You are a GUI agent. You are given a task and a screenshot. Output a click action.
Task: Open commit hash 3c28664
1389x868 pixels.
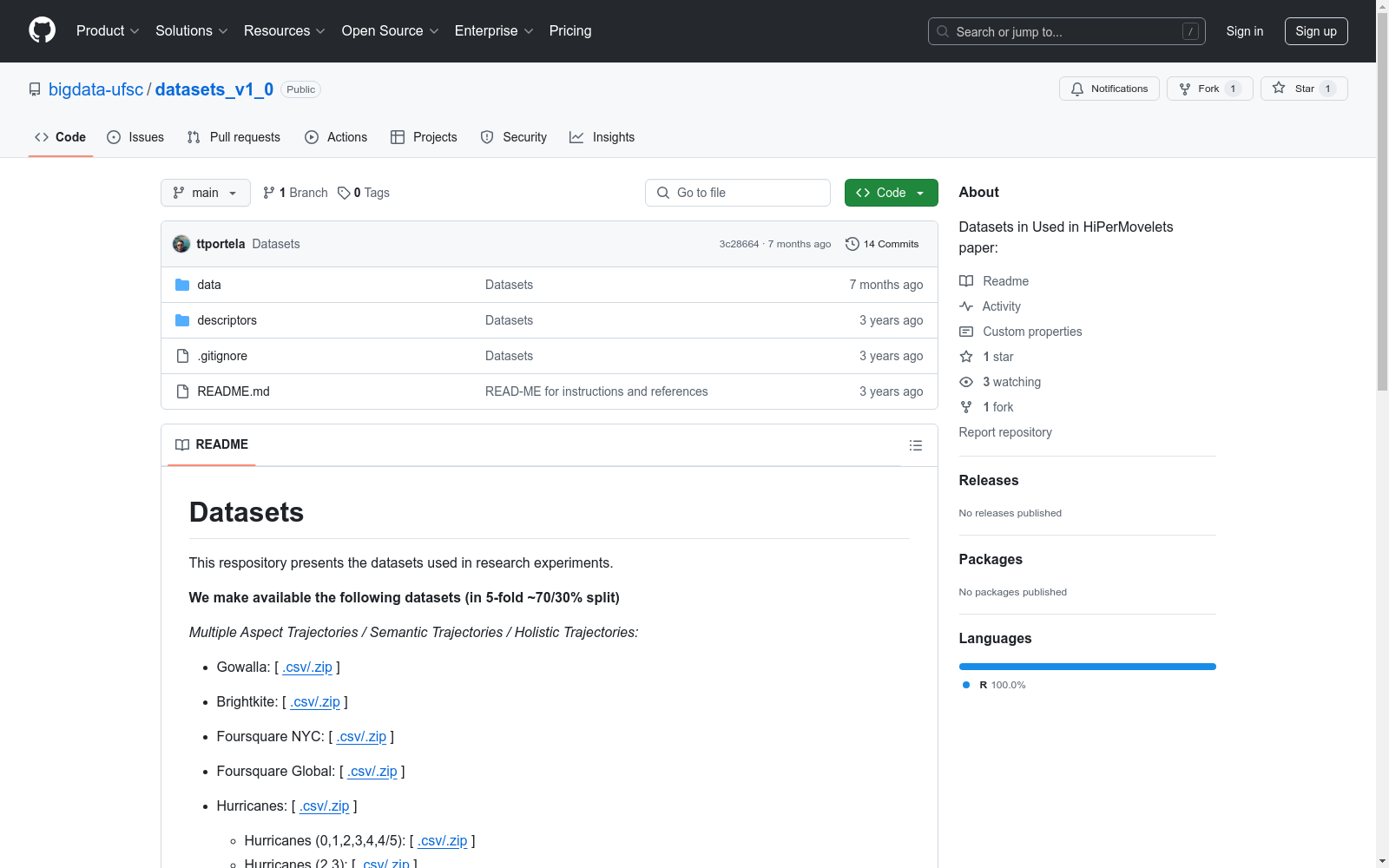pos(739,244)
